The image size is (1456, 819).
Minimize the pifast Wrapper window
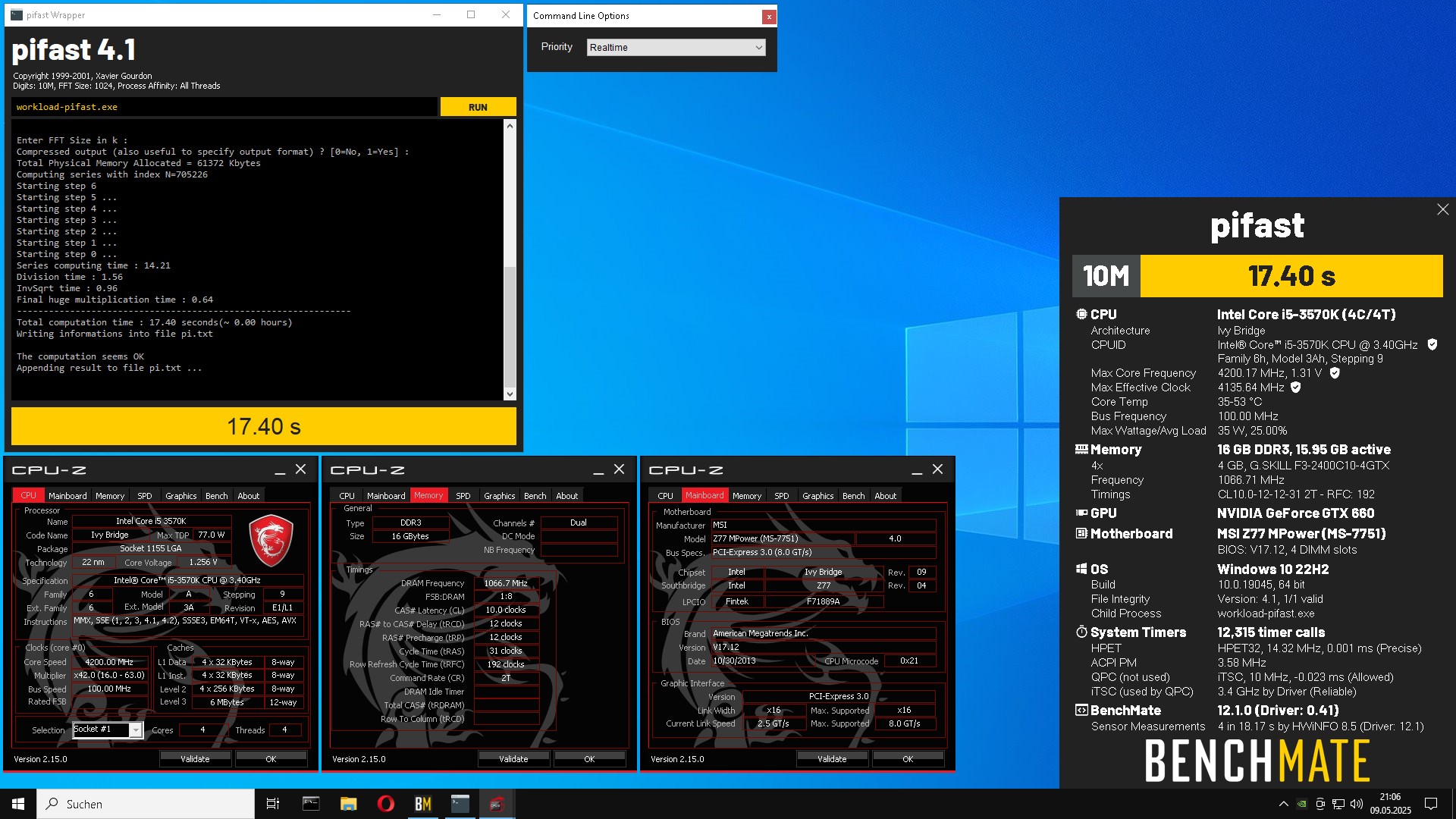point(436,14)
